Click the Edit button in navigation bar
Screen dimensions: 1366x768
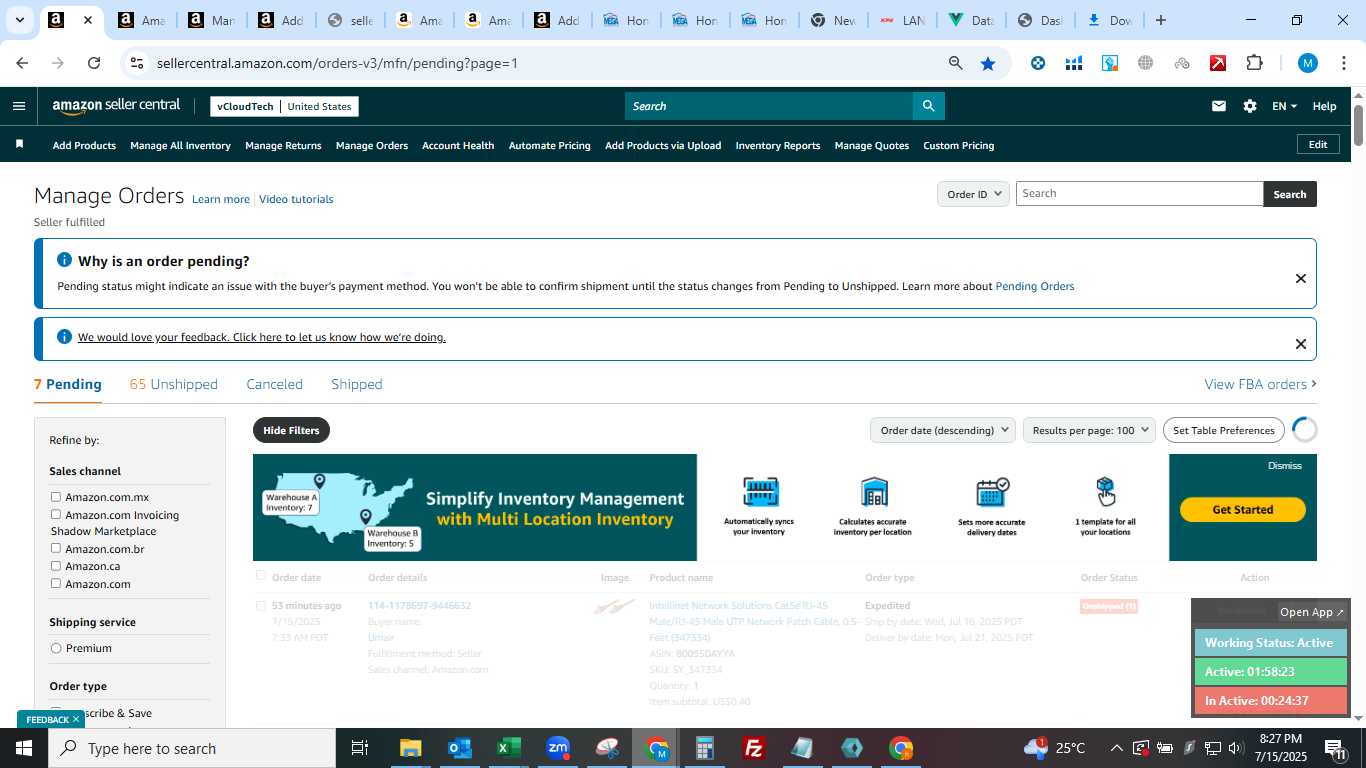(1318, 144)
